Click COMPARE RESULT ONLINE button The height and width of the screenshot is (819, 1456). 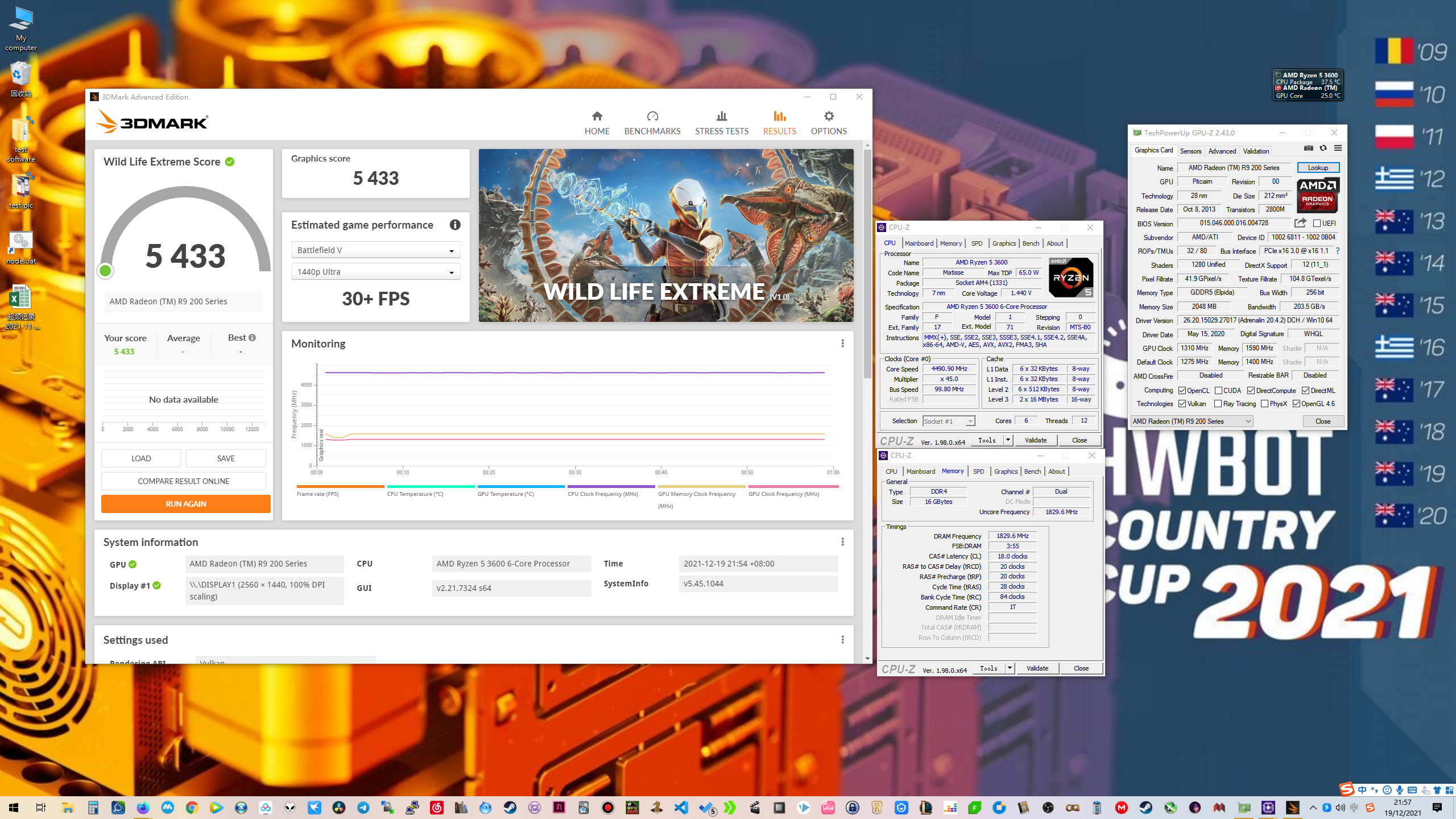click(184, 481)
